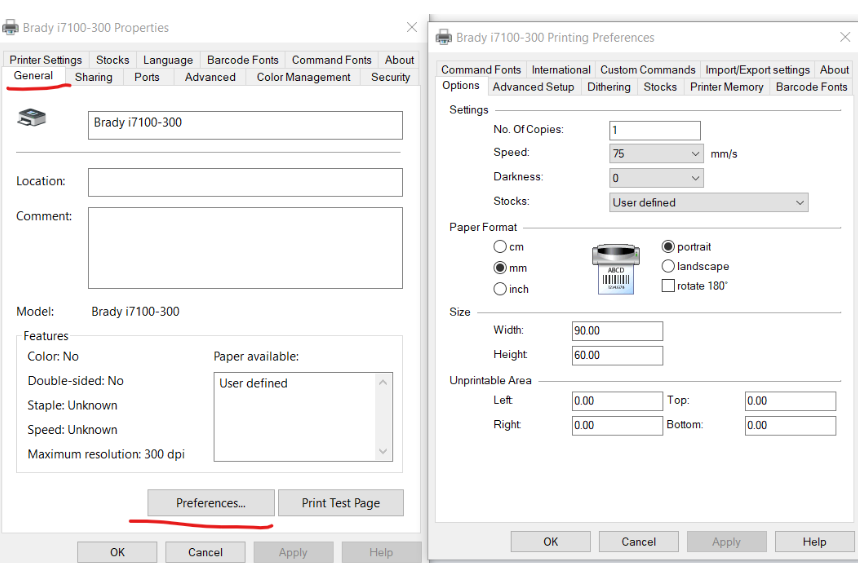
Task: Close the Brady i7100-300 Properties window
Action: point(412,27)
